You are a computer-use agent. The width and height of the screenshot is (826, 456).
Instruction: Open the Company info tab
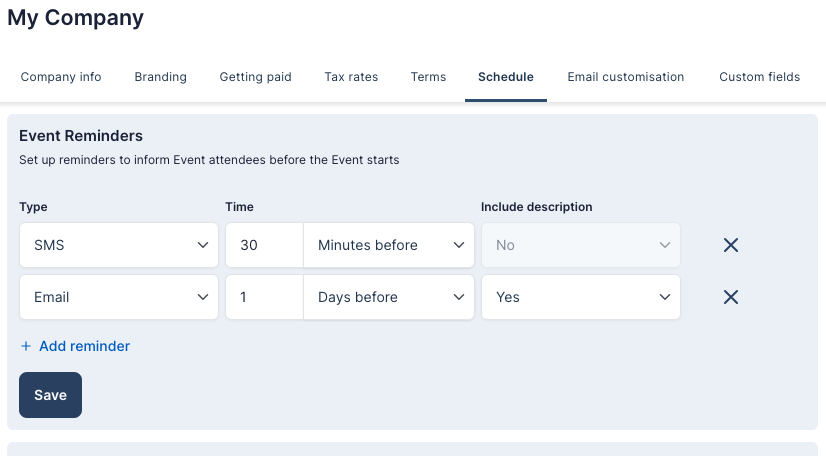click(61, 77)
